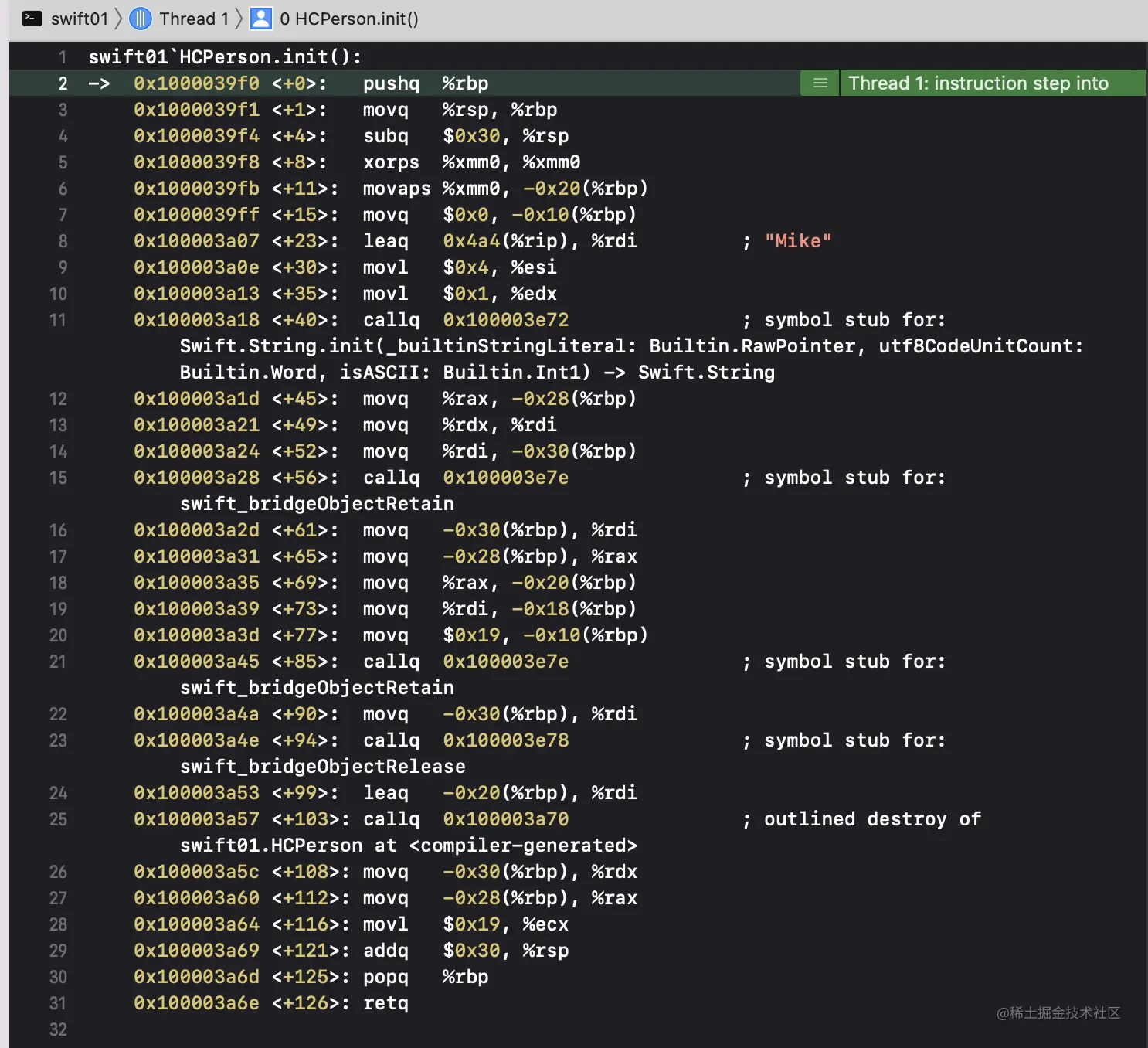Click the thread annotation lines icon

[820, 83]
